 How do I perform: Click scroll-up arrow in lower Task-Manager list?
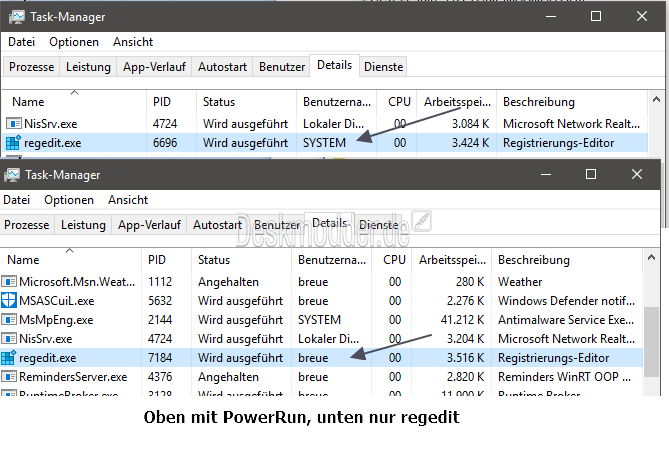click(x=651, y=257)
